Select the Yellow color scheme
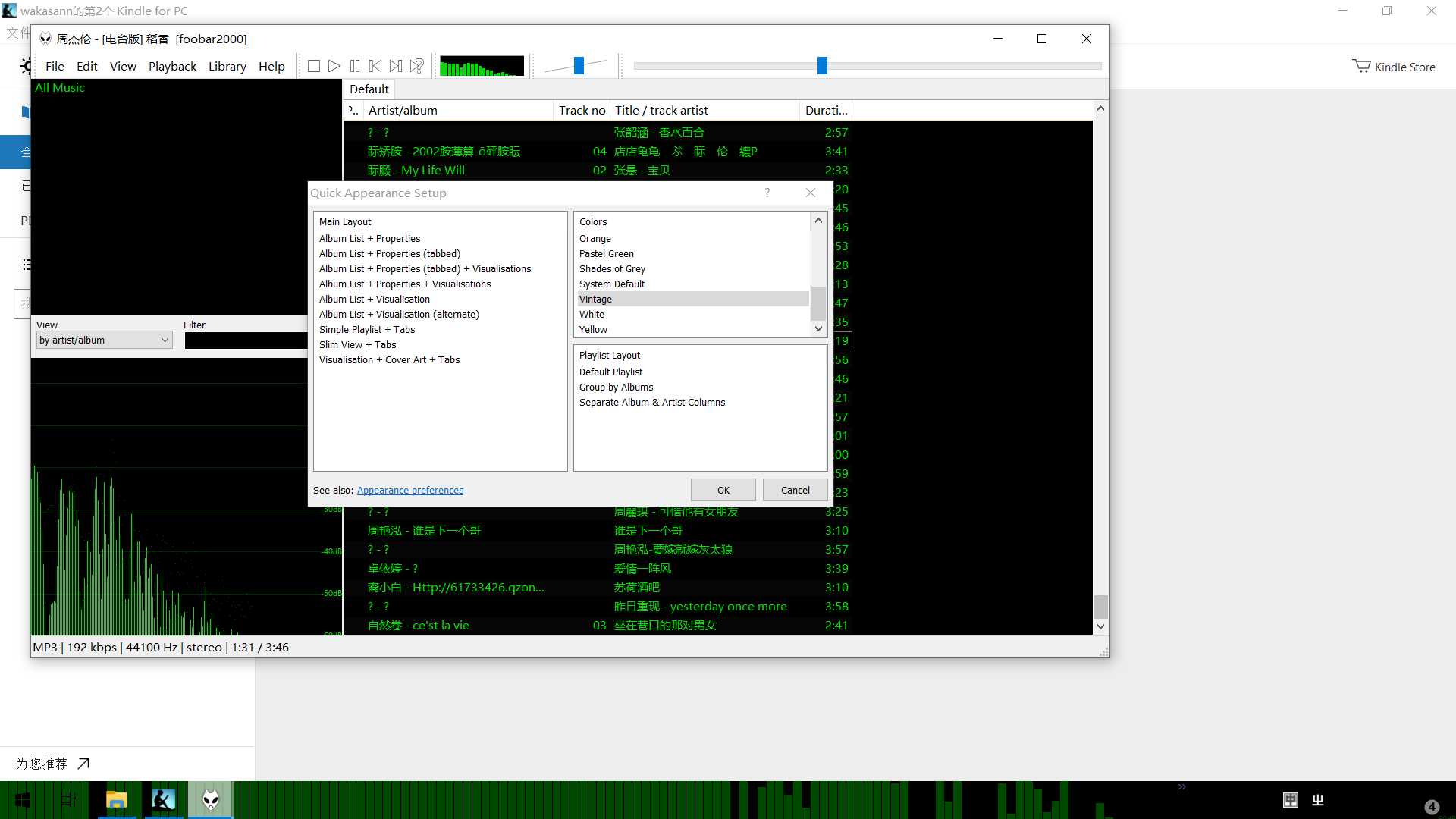 click(693, 329)
